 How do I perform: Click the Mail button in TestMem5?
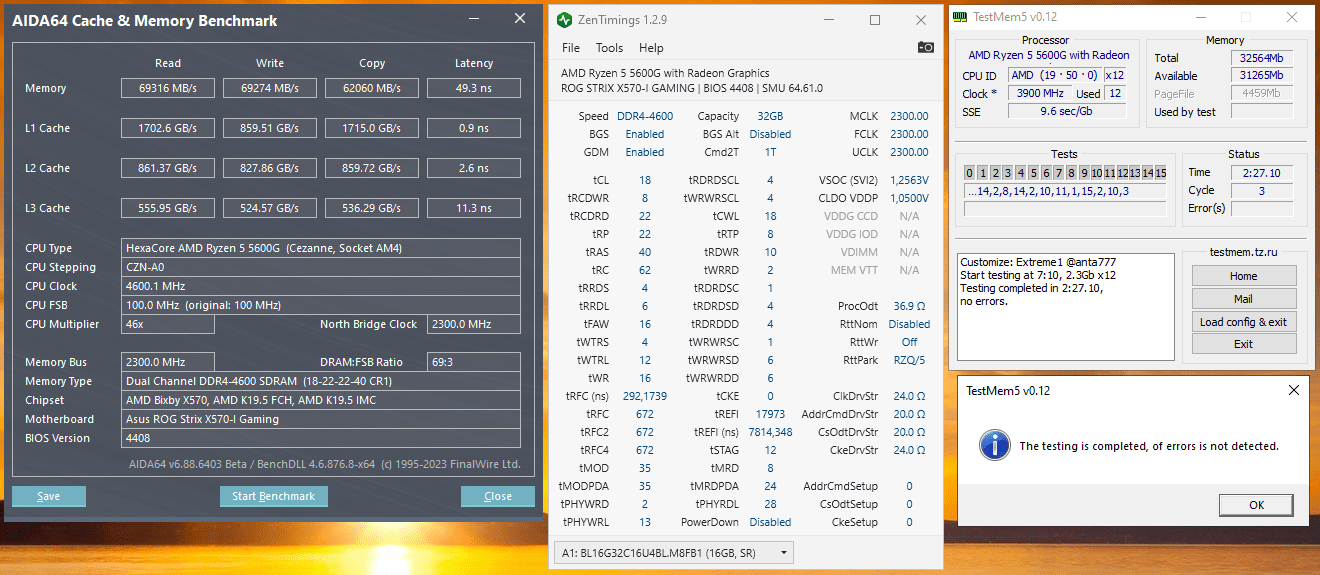pyautogui.click(x=1244, y=299)
